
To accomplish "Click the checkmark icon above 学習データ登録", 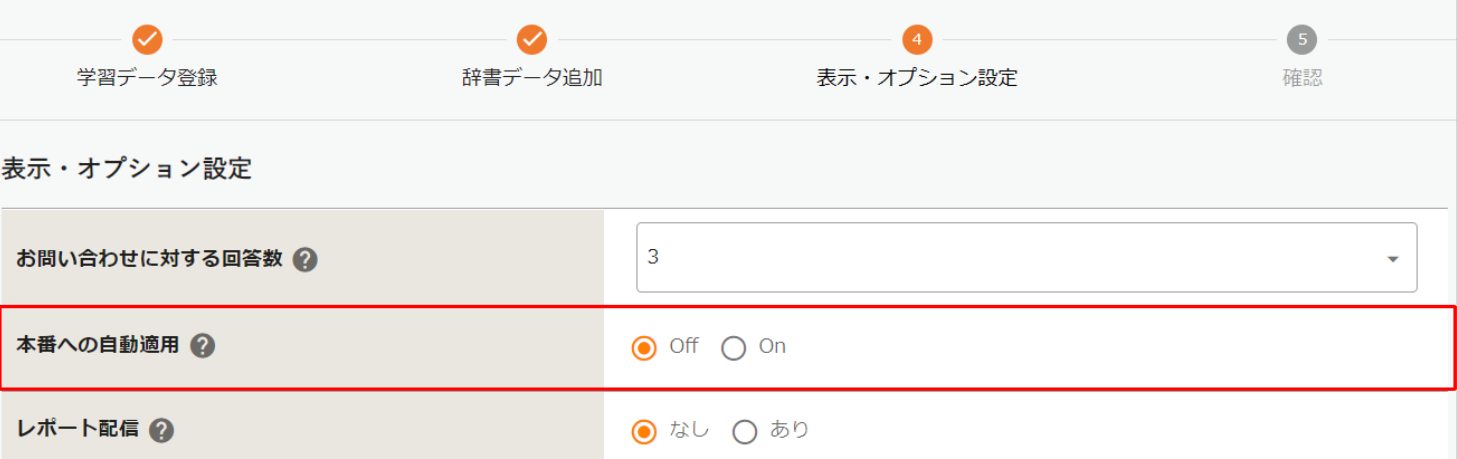I will point(147,40).
